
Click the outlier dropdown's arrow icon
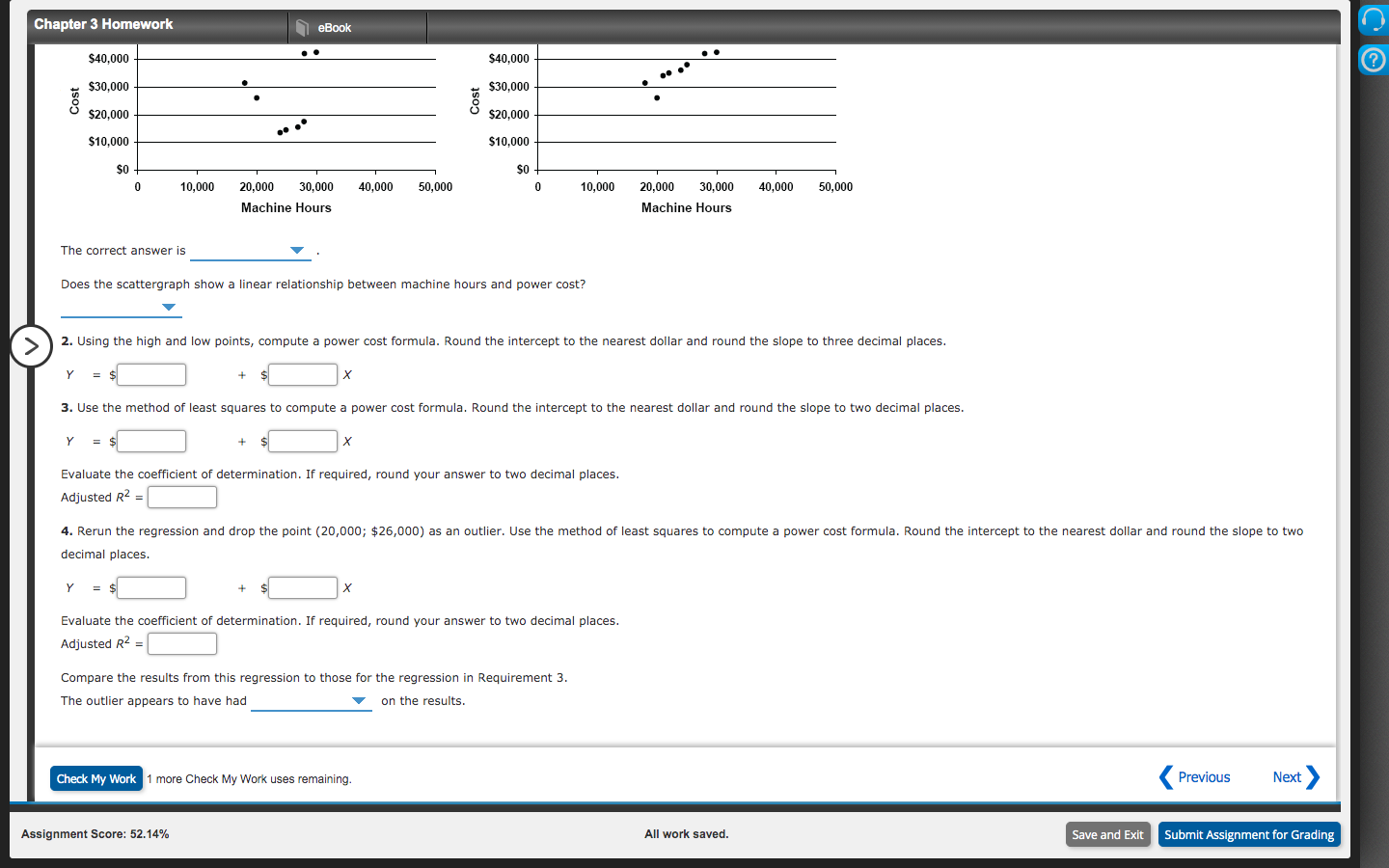[359, 700]
